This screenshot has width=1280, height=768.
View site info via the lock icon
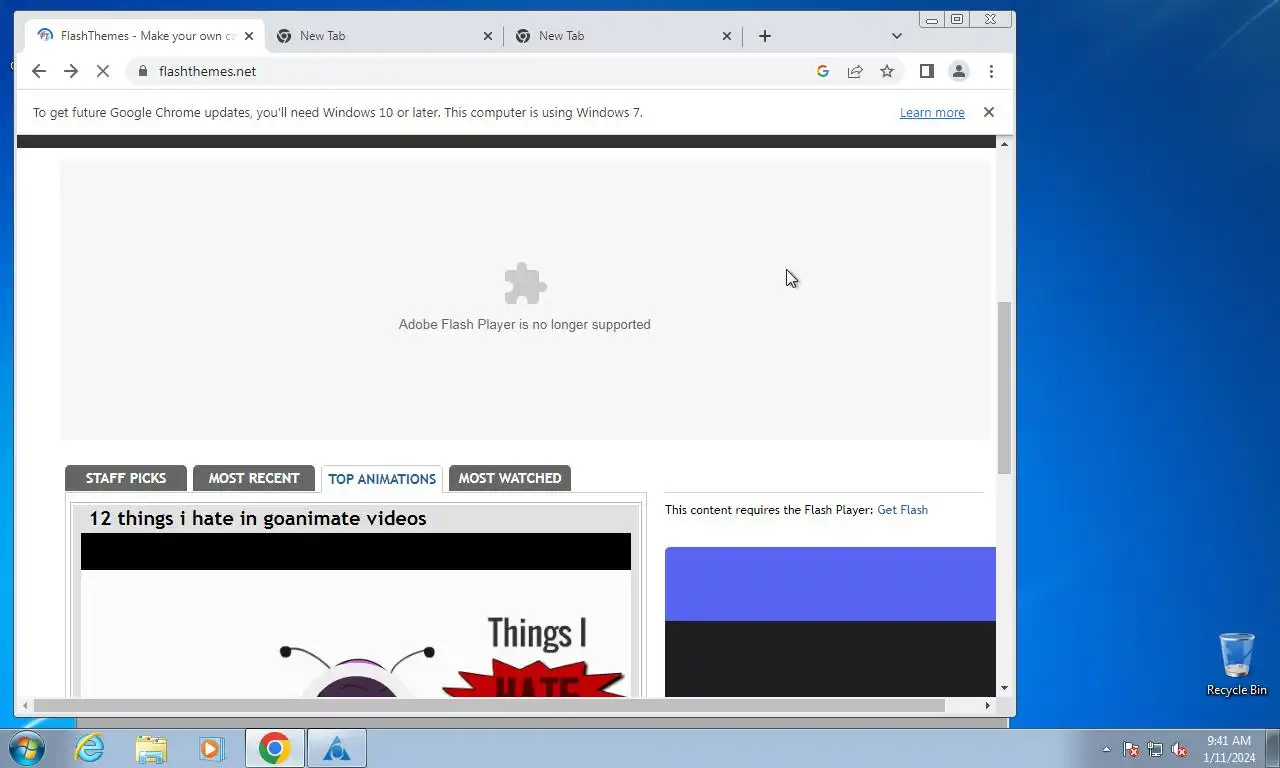pos(142,71)
